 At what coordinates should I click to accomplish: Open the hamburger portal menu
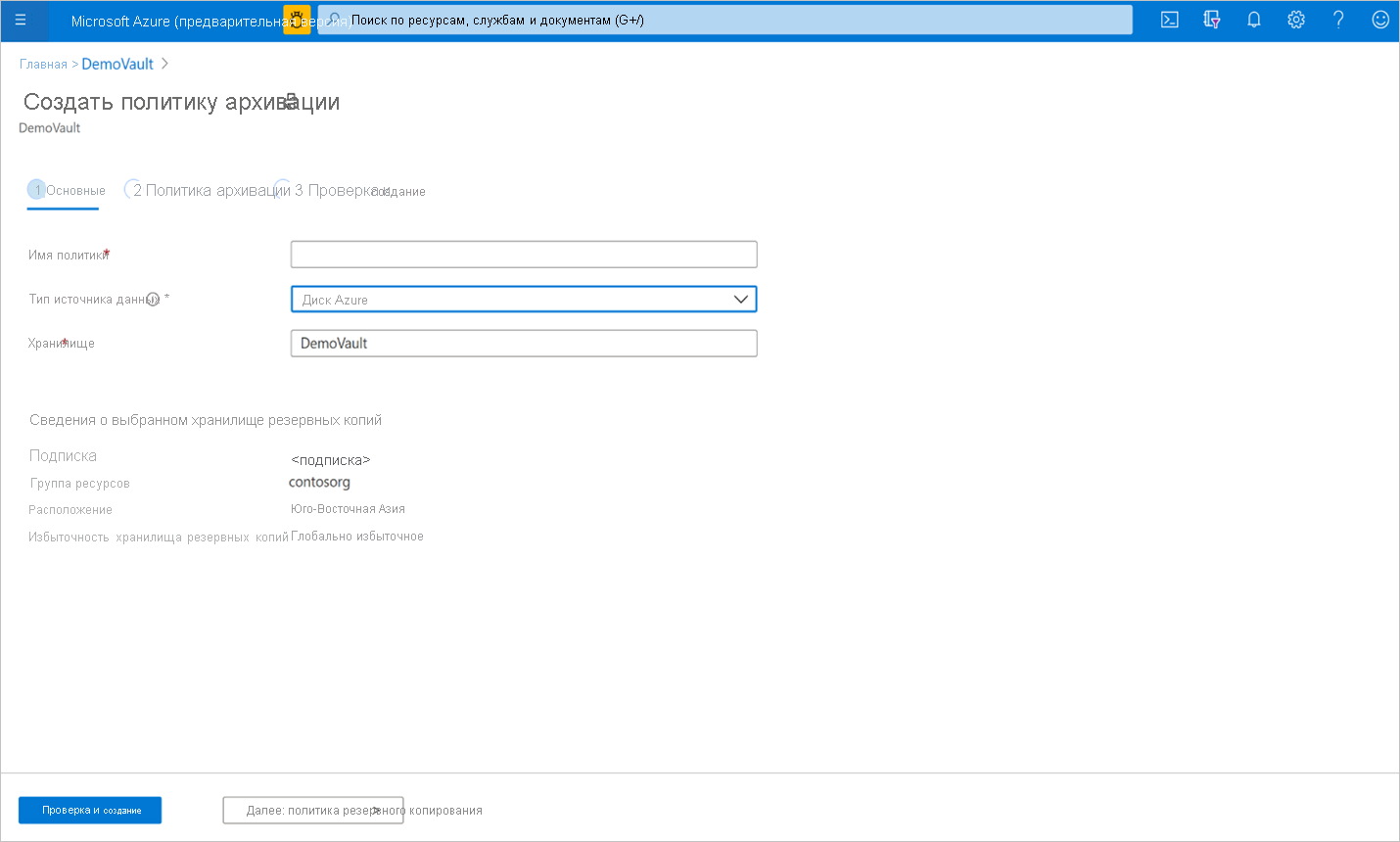21,20
